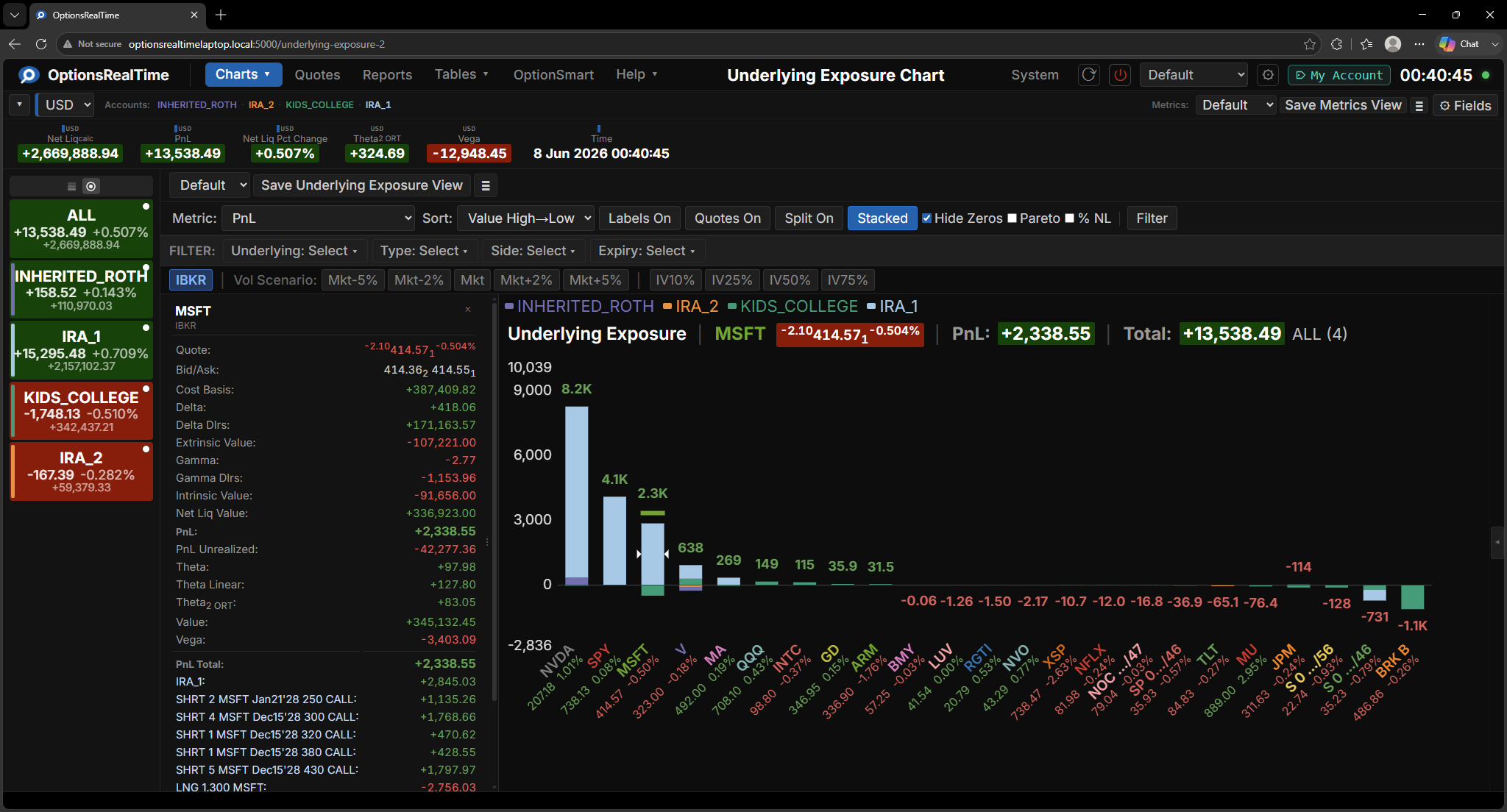Click the Not secure warning icon
This screenshot has height=812, width=1507.
(x=68, y=44)
